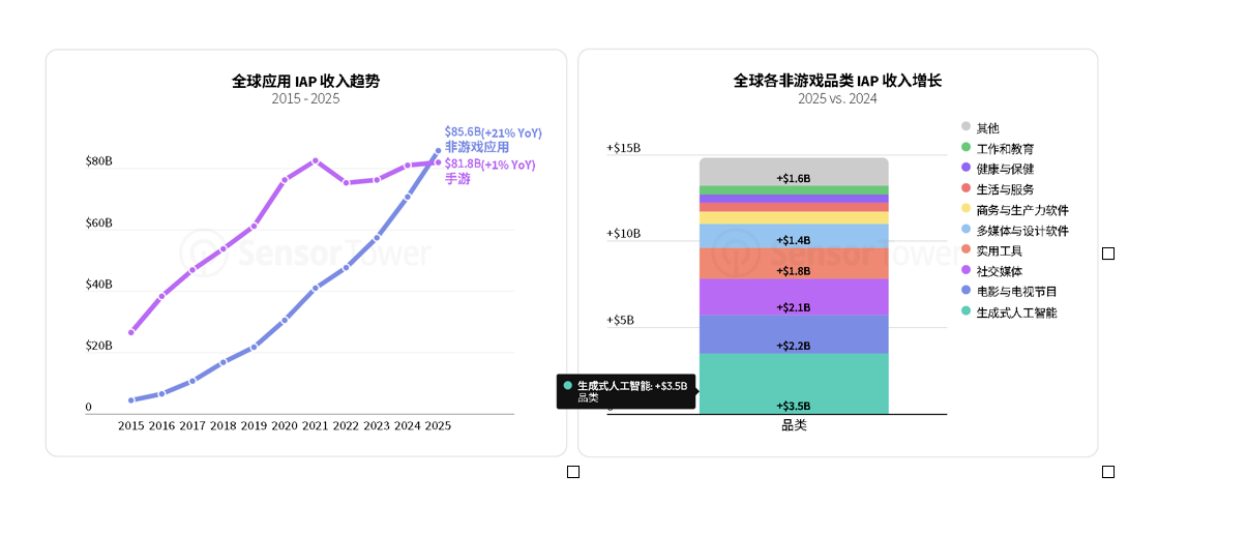The height and width of the screenshot is (536, 1248).
Task: Click the $20B y-axis label
Action: pos(99,346)
